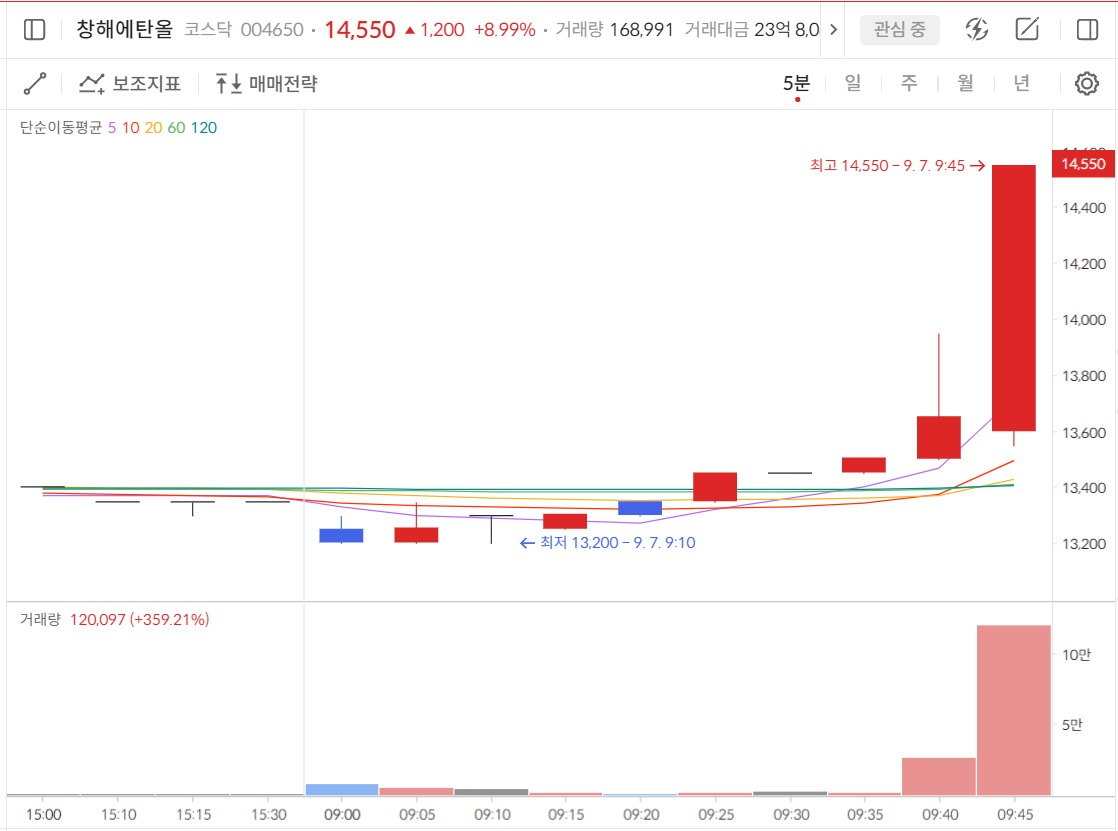Open the note edit pencil icon
Image resolution: width=1118 pixels, height=831 pixels.
point(1027,29)
